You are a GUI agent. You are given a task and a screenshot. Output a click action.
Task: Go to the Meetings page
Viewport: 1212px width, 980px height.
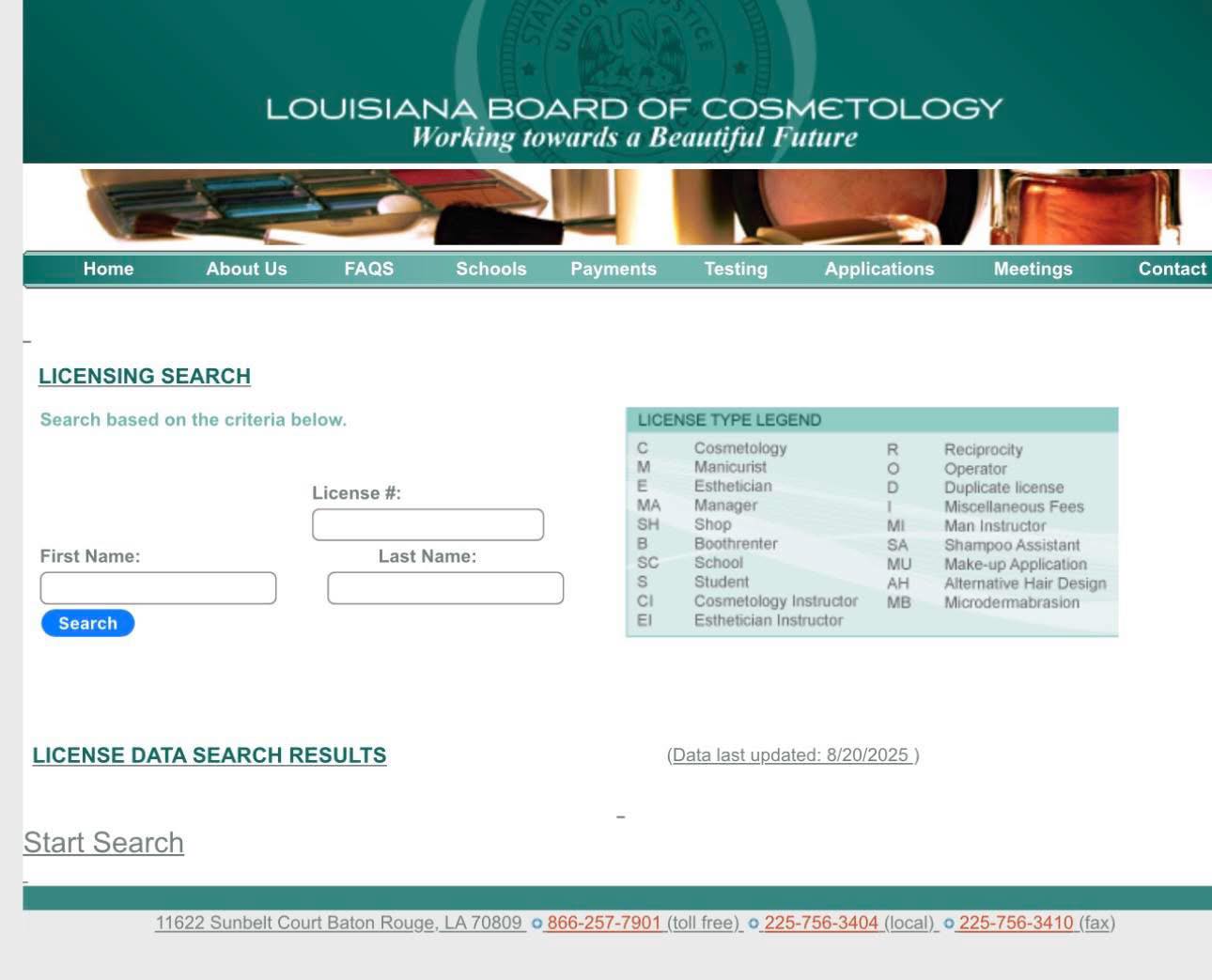[x=1033, y=269]
